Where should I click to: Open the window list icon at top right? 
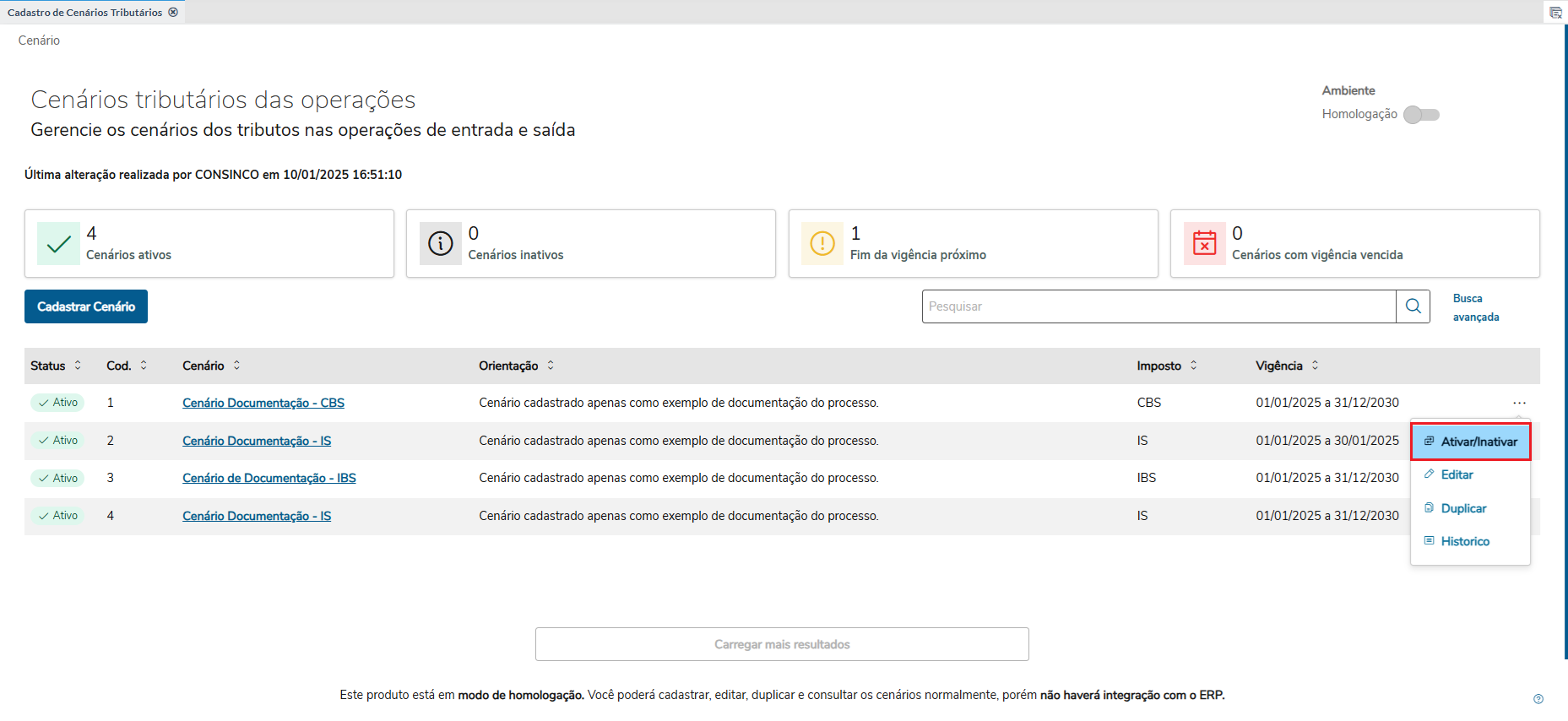(x=1555, y=13)
